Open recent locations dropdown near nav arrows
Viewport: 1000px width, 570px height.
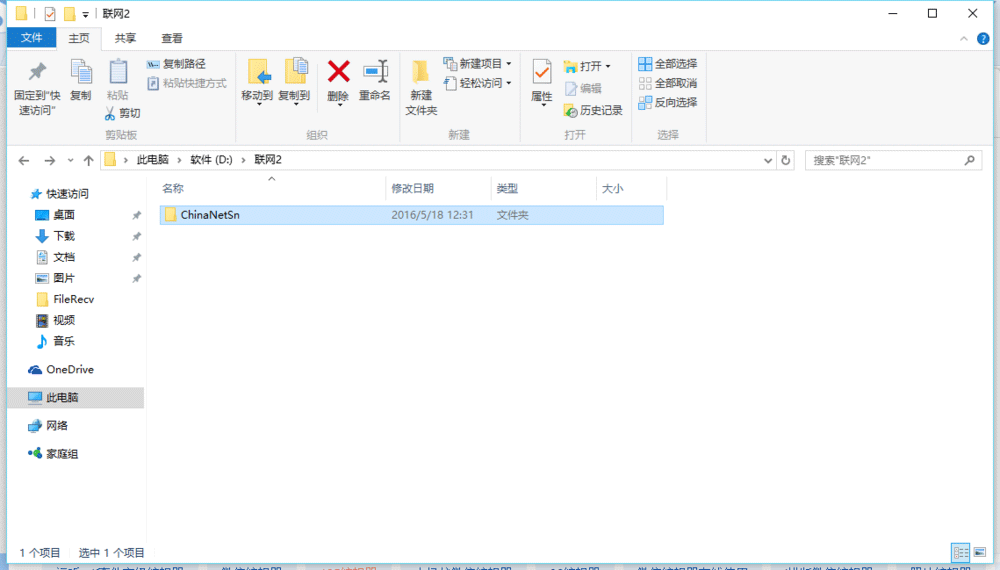point(70,161)
